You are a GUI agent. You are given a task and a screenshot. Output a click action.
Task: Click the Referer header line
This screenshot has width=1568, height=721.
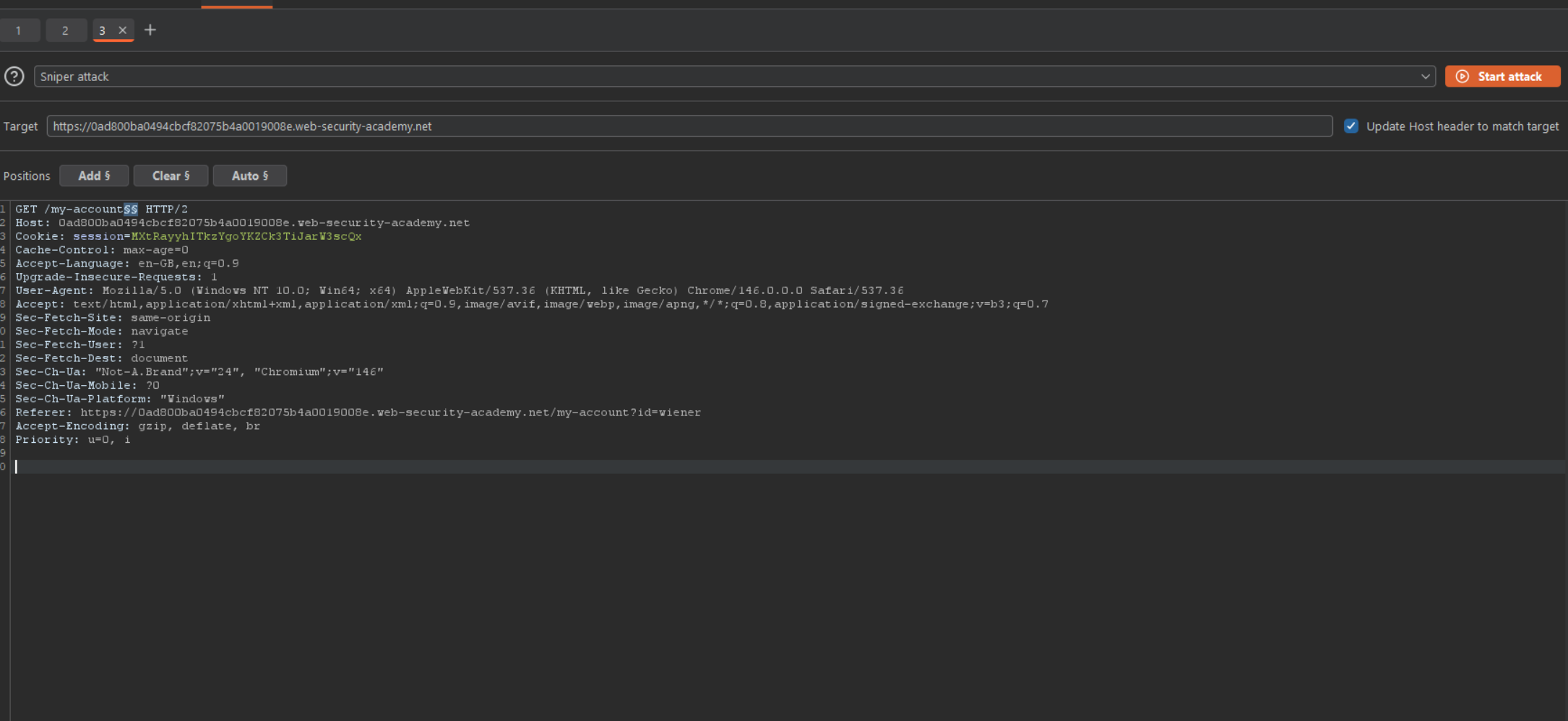358,413
